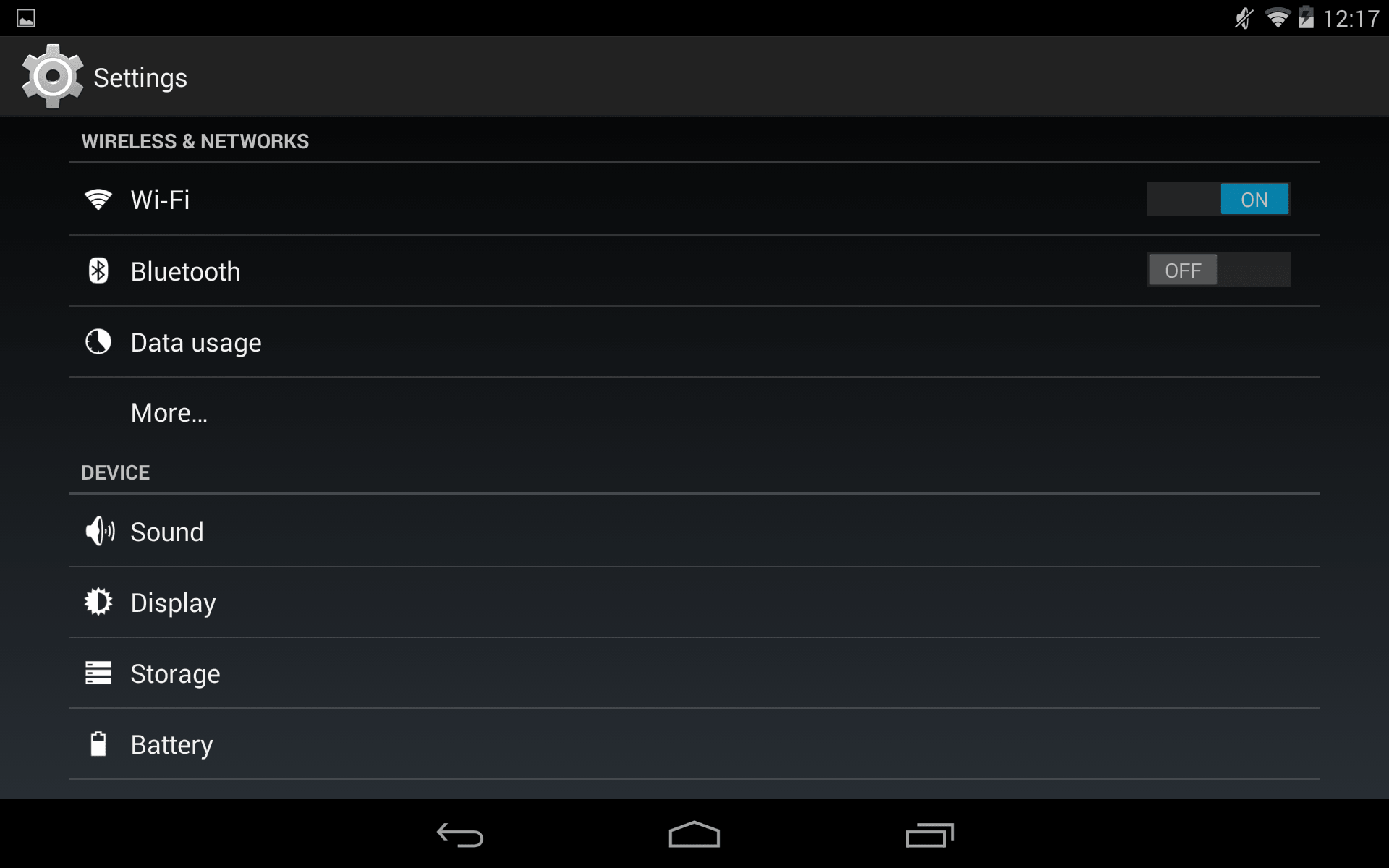Tap the Back navigation arrow
The image size is (1389, 868).
tap(460, 835)
